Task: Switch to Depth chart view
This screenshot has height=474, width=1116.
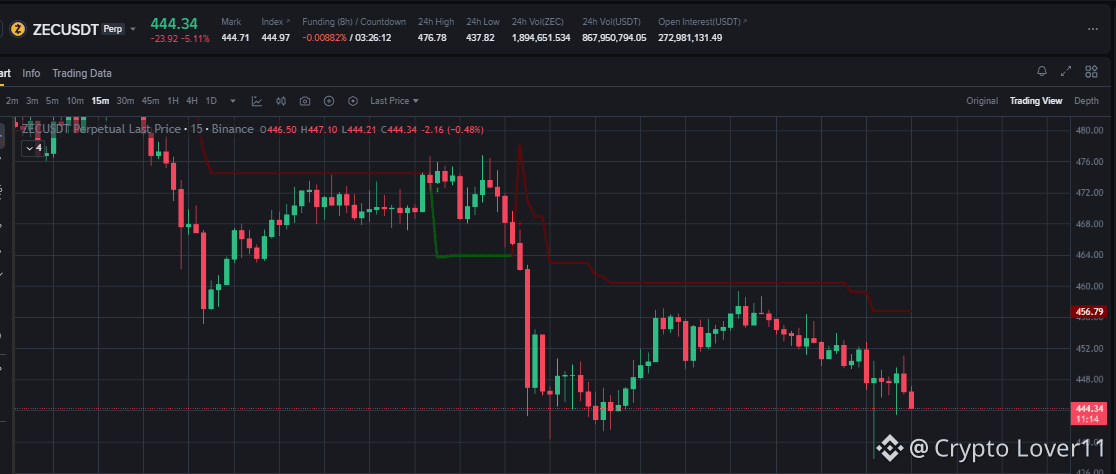Action: (x=1086, y=101)
